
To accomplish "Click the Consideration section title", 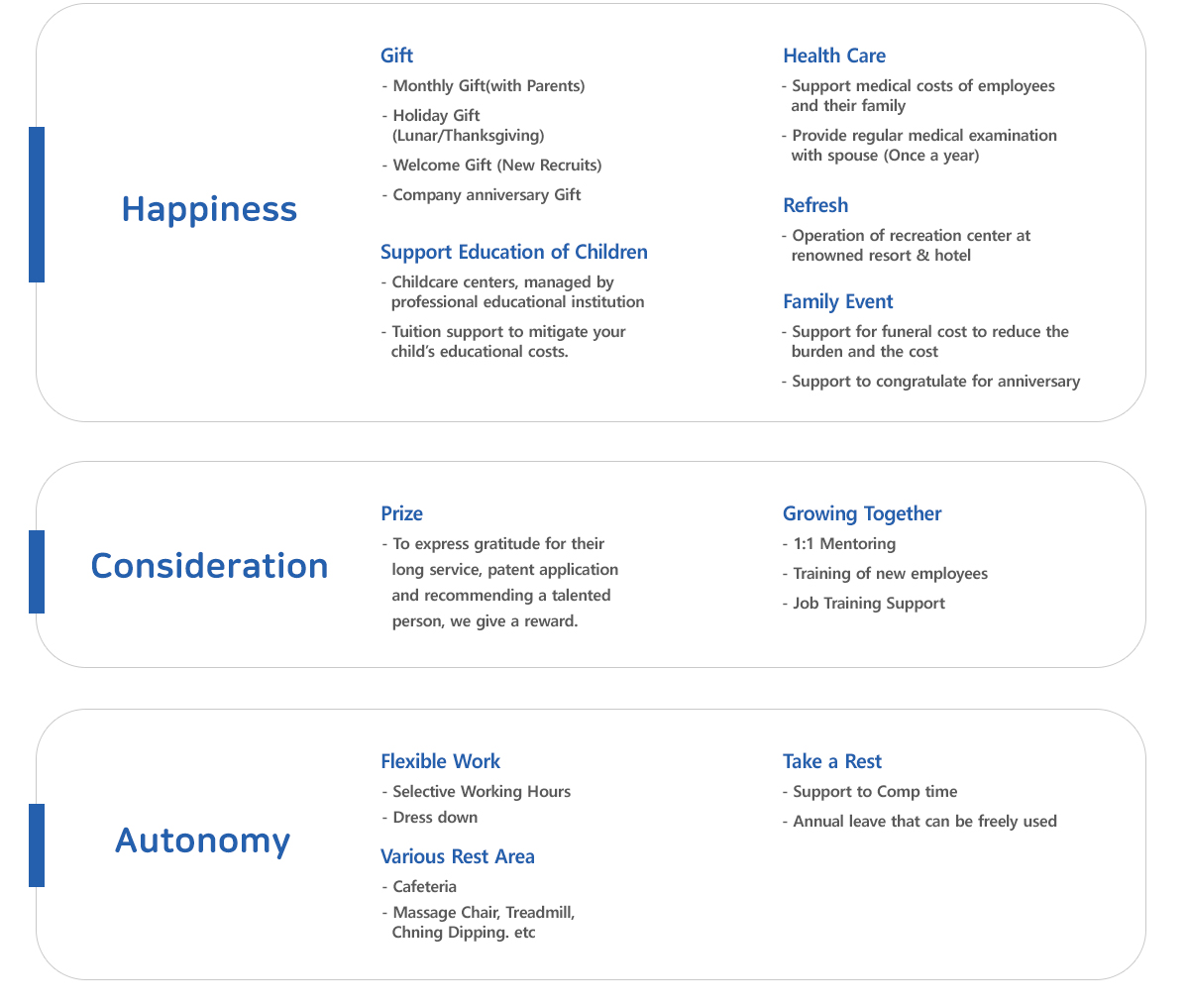I will (209, 566).
